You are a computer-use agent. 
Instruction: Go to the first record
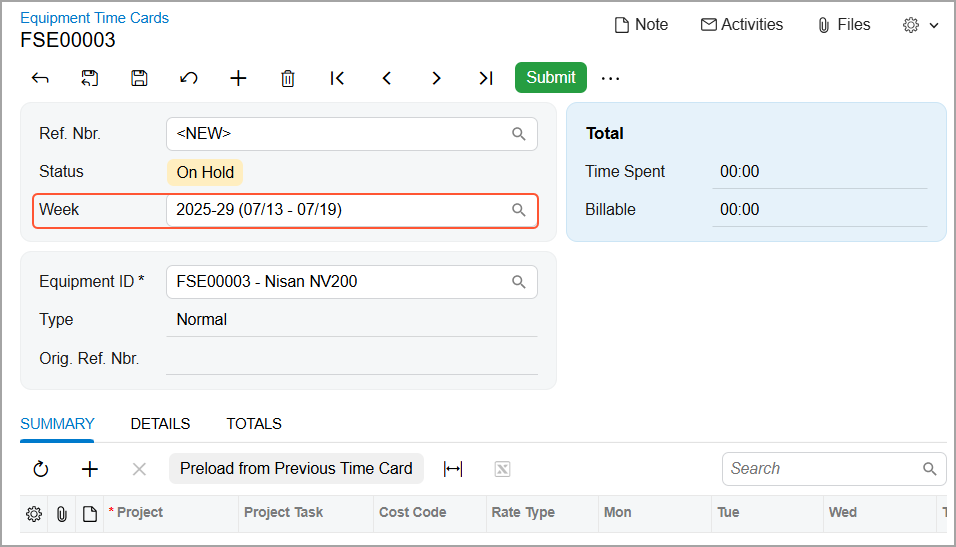(338, 78)
